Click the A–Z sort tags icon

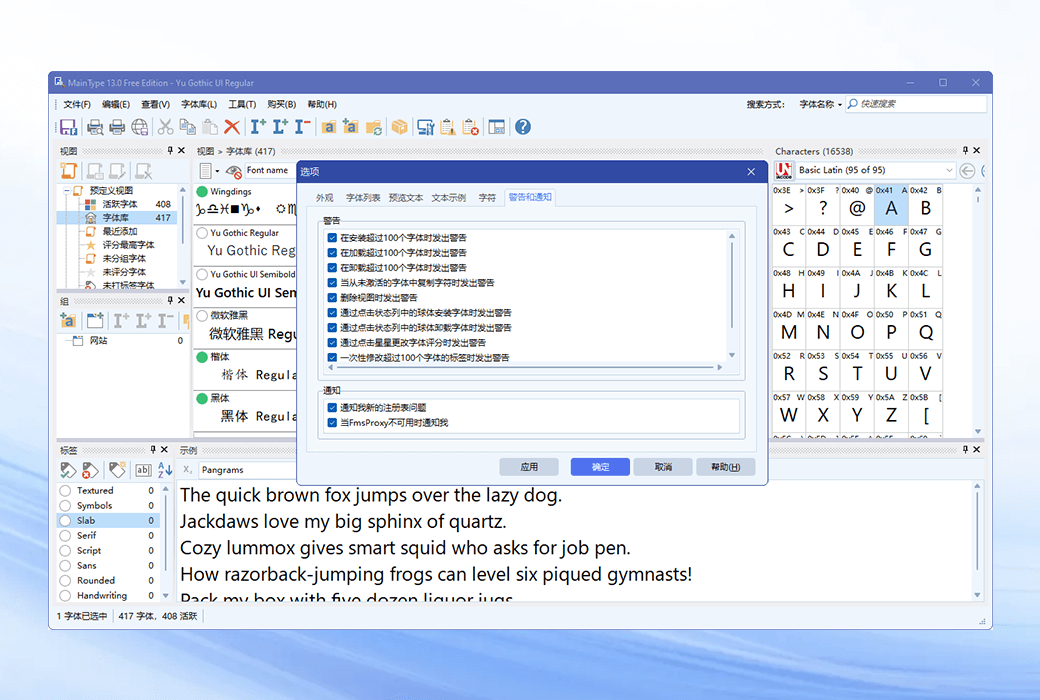pos(165,470)
